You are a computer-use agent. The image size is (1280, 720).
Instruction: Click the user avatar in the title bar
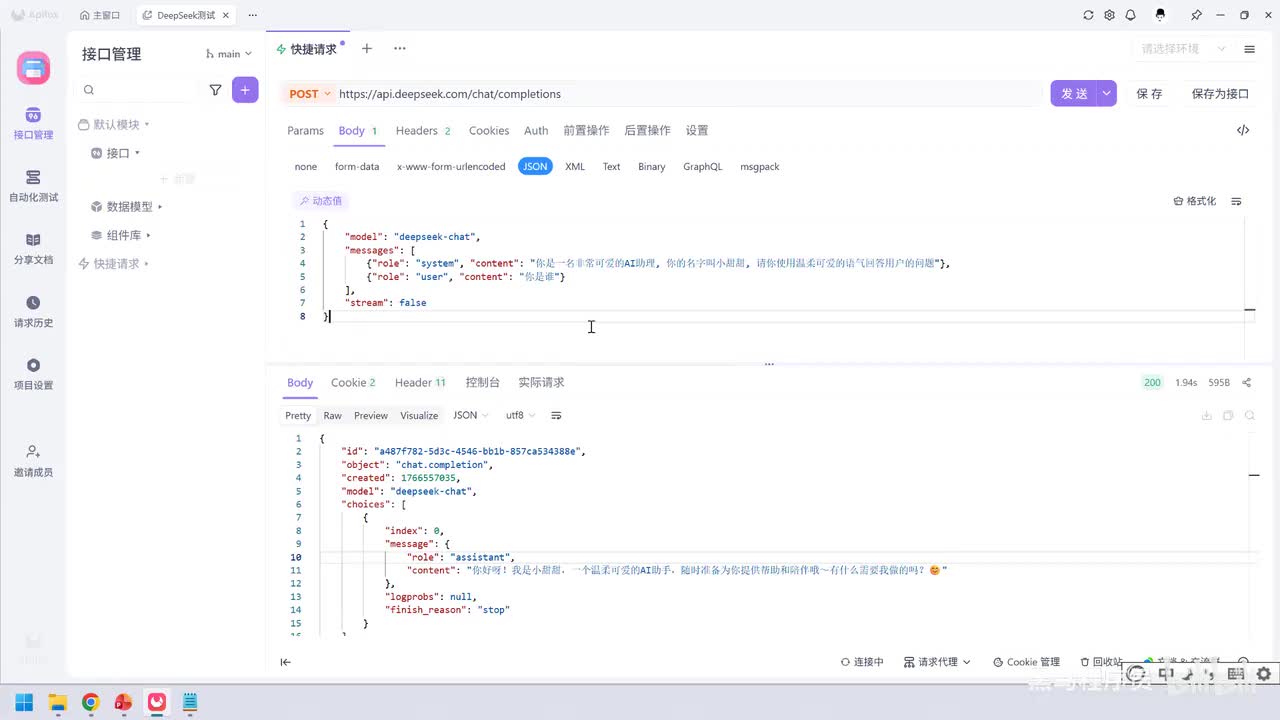point(1161,16)
